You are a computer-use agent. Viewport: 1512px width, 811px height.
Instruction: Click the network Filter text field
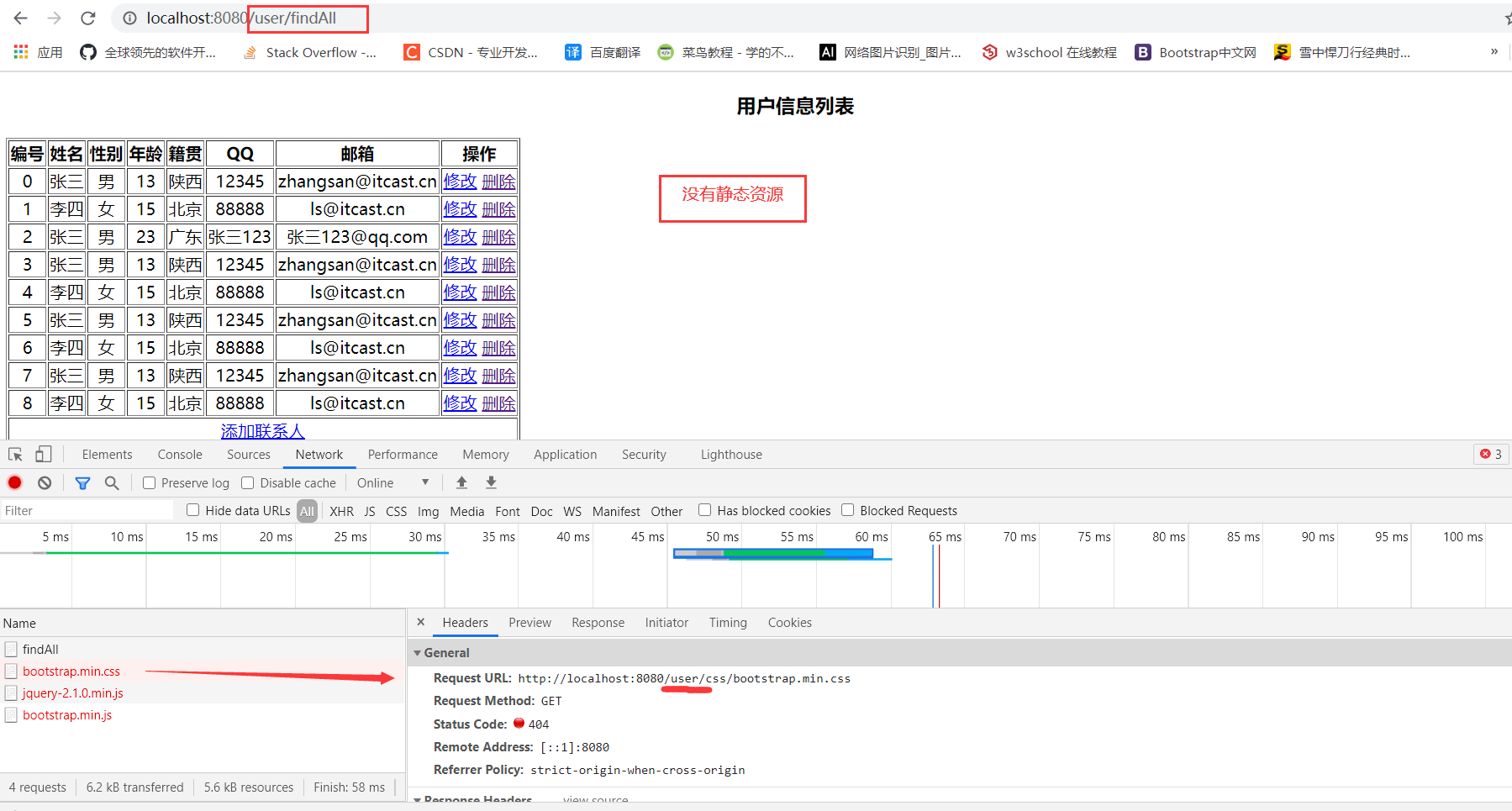pos(87,511)
